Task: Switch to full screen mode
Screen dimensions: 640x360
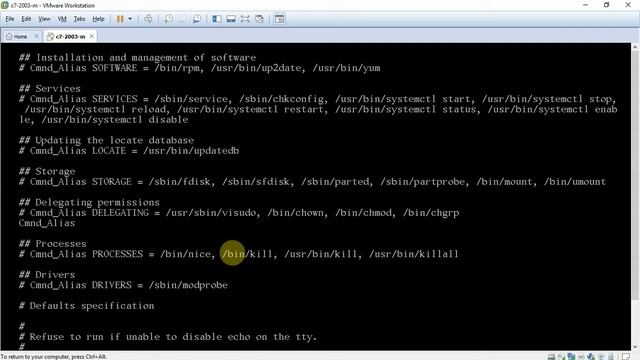Action: coord(245,19)
